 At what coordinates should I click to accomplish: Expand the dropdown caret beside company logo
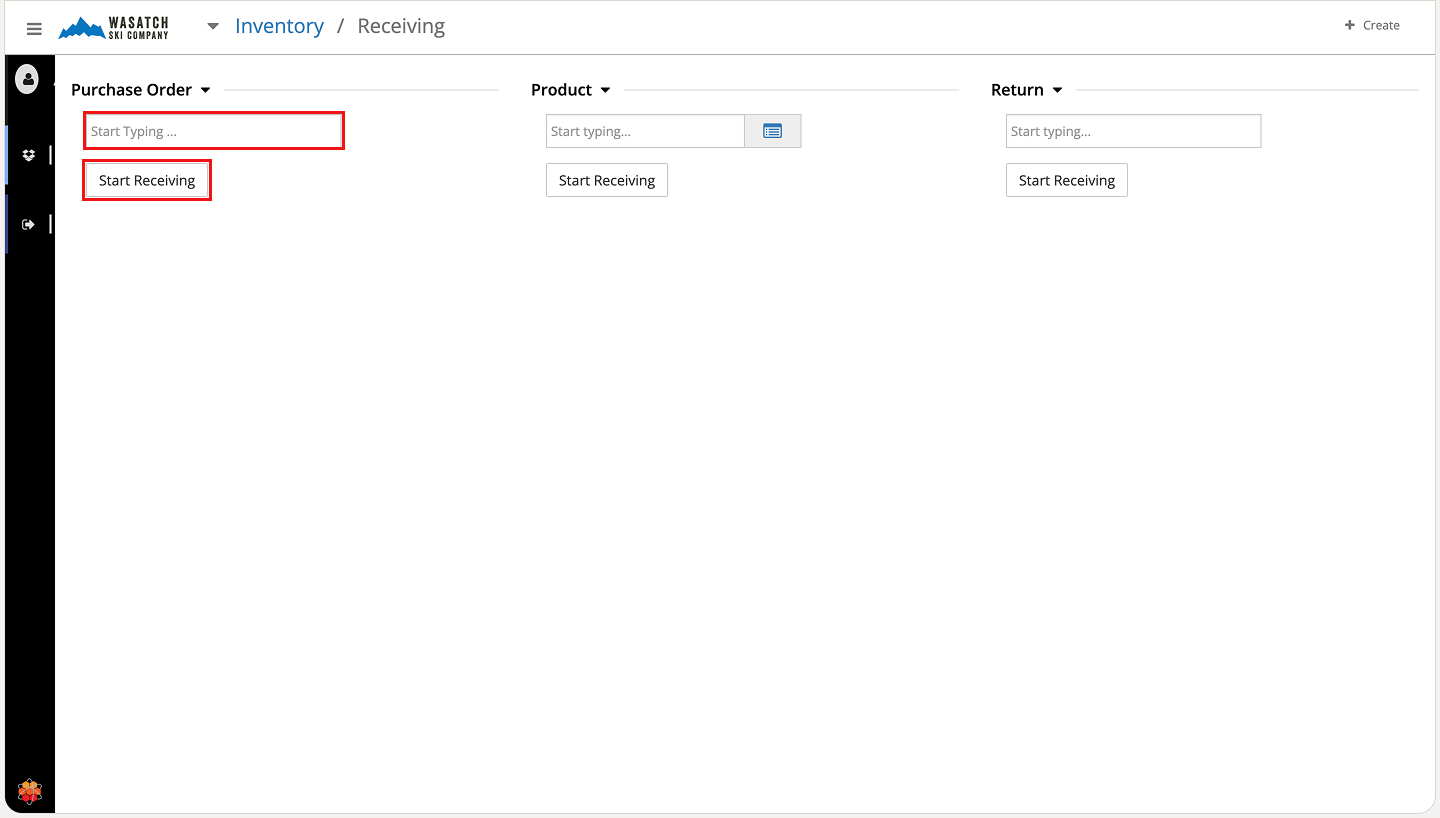[x=212, y=27]
